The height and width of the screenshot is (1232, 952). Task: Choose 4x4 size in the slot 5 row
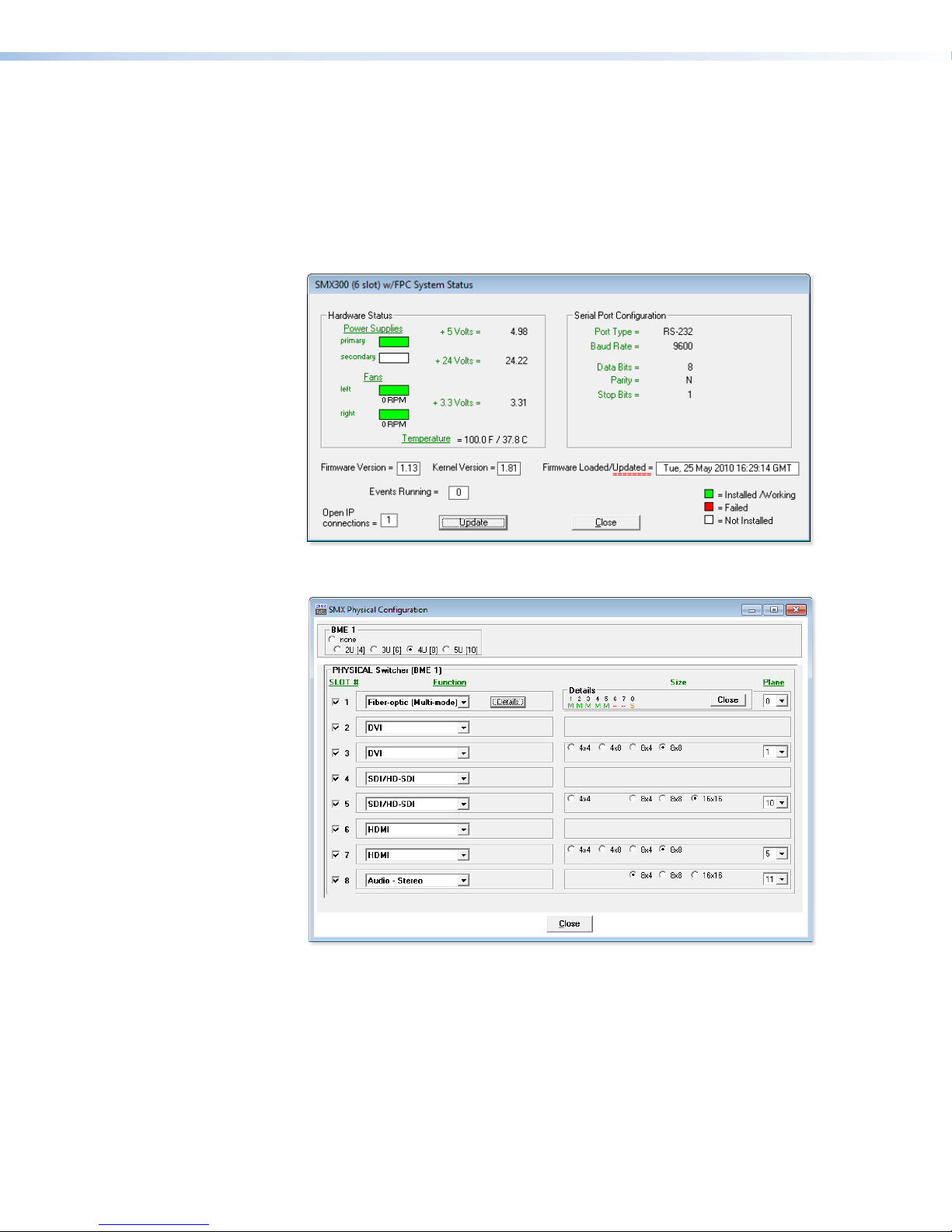point(571,798)
